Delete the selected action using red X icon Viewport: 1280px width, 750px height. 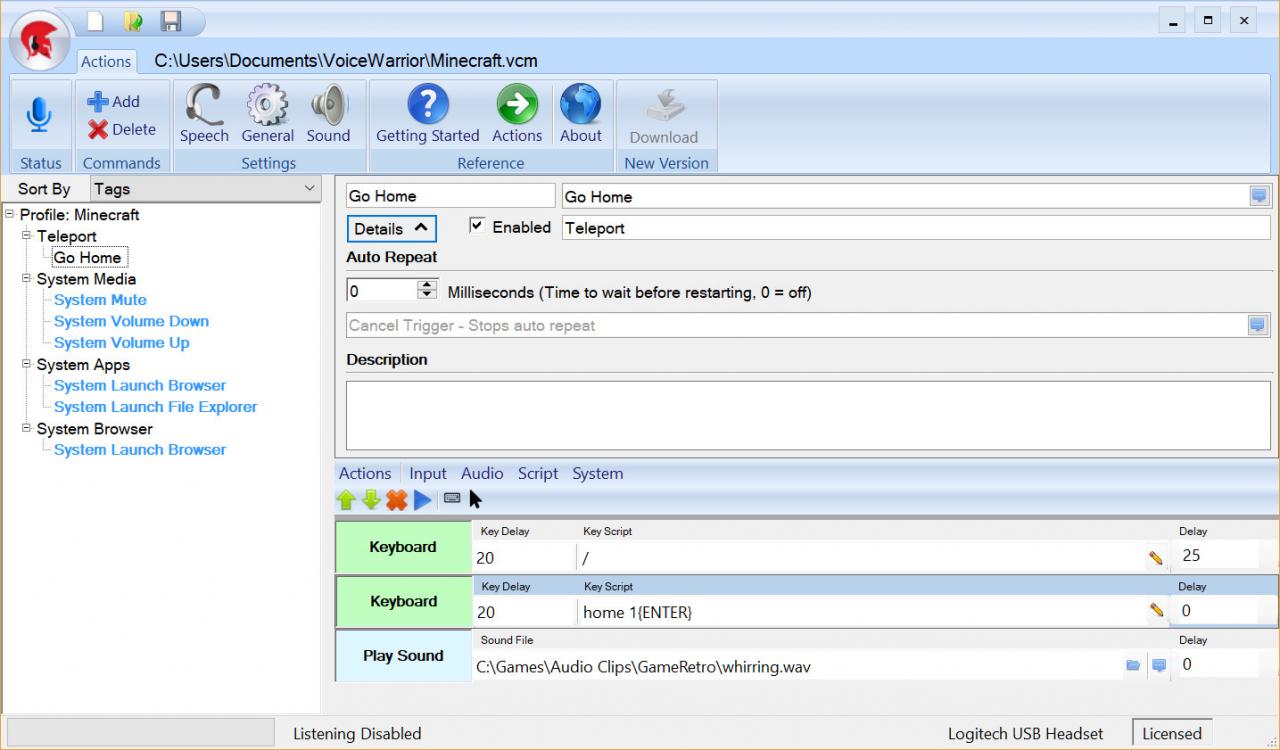(397, 499)
